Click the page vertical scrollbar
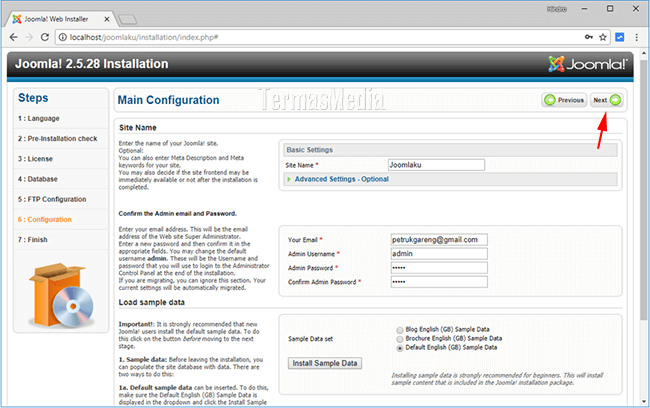 coord(643,189)
